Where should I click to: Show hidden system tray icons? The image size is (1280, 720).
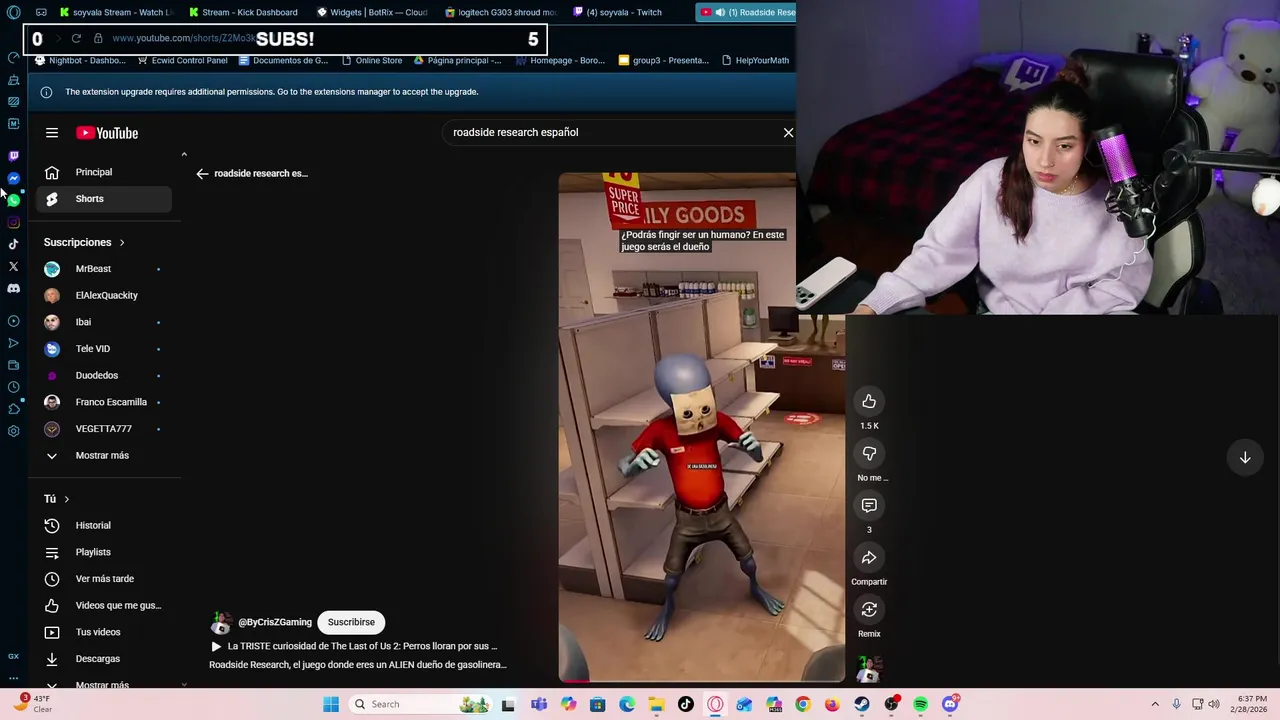click(x=1155, y=704)
